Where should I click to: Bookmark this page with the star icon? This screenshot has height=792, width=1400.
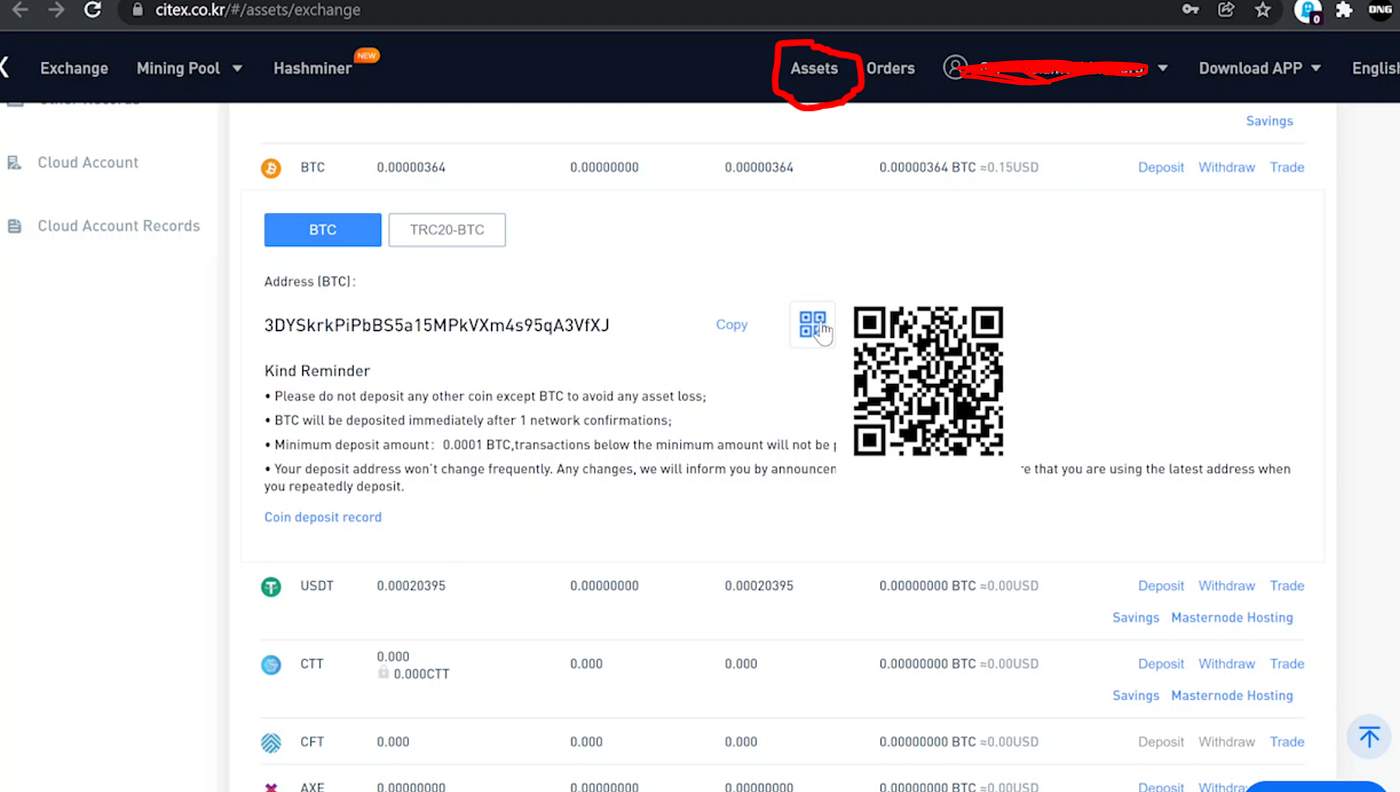(1263, 10)
